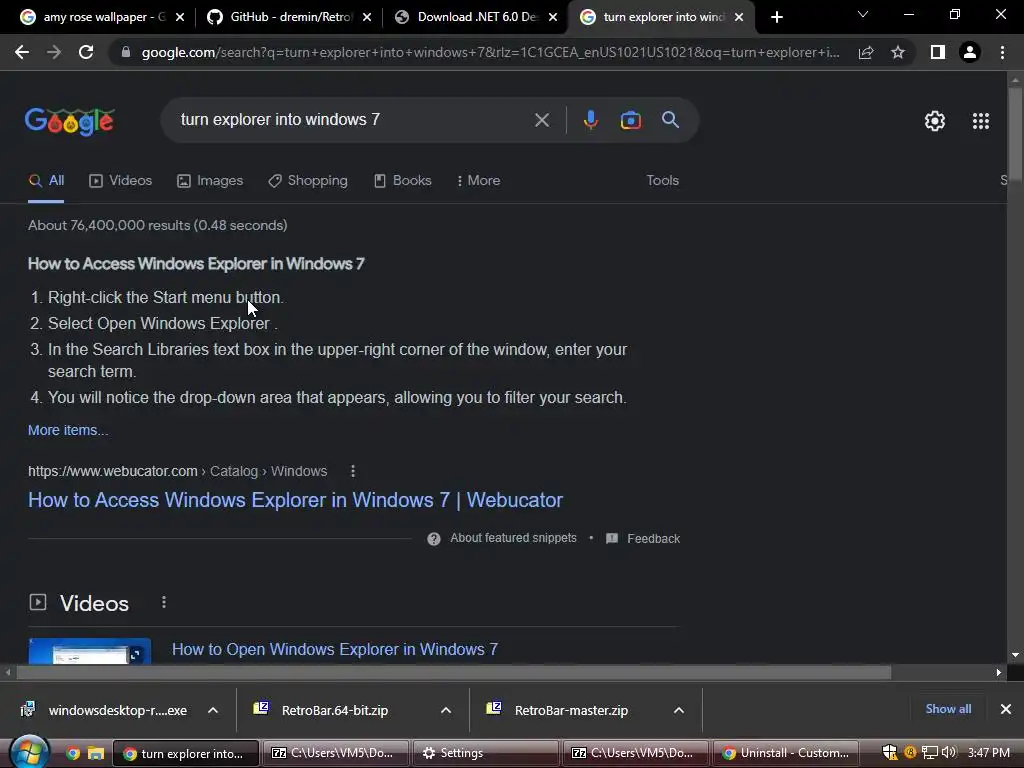Select the All results tab

[x=46, y=180]
